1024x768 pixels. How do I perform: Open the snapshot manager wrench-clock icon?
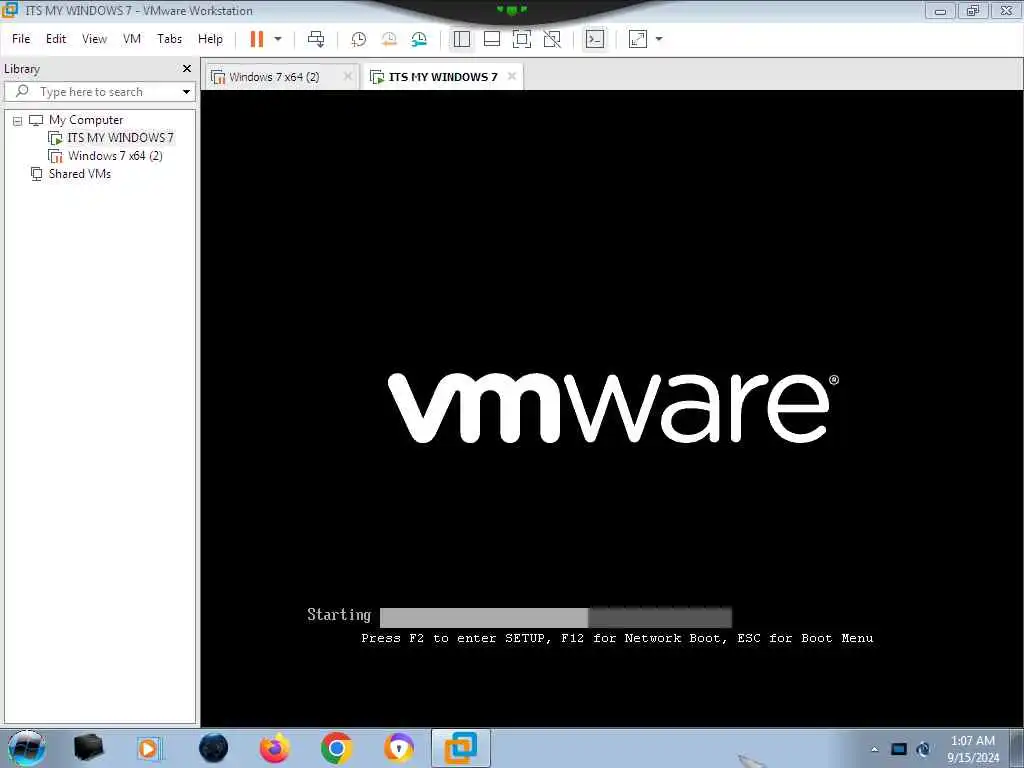pyautogui.click(x=419, y=39)
